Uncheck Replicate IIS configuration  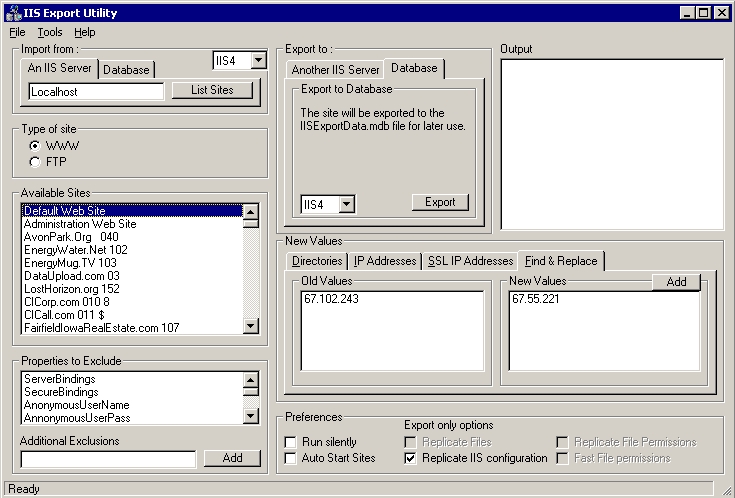(x=410, y=458)
